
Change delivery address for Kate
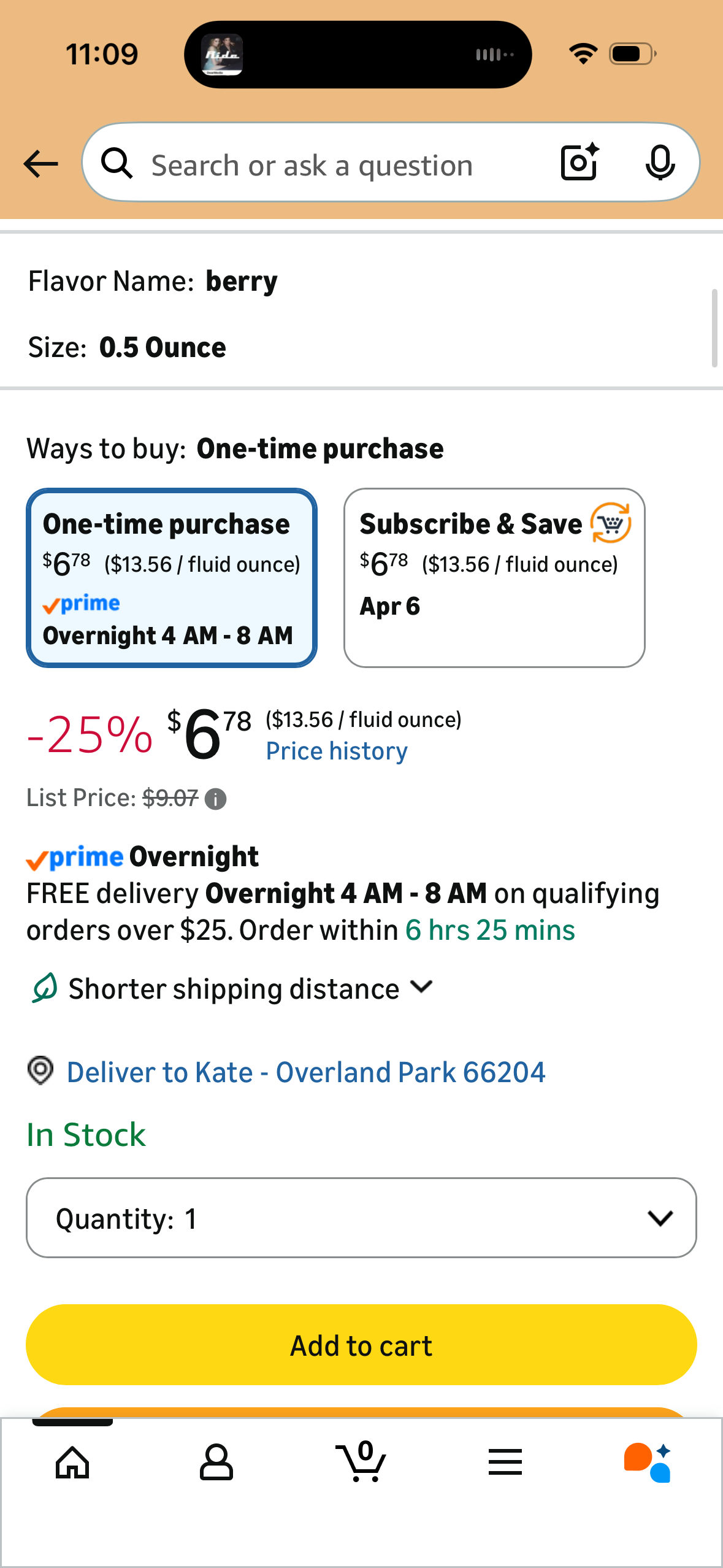coord(305,1072)
